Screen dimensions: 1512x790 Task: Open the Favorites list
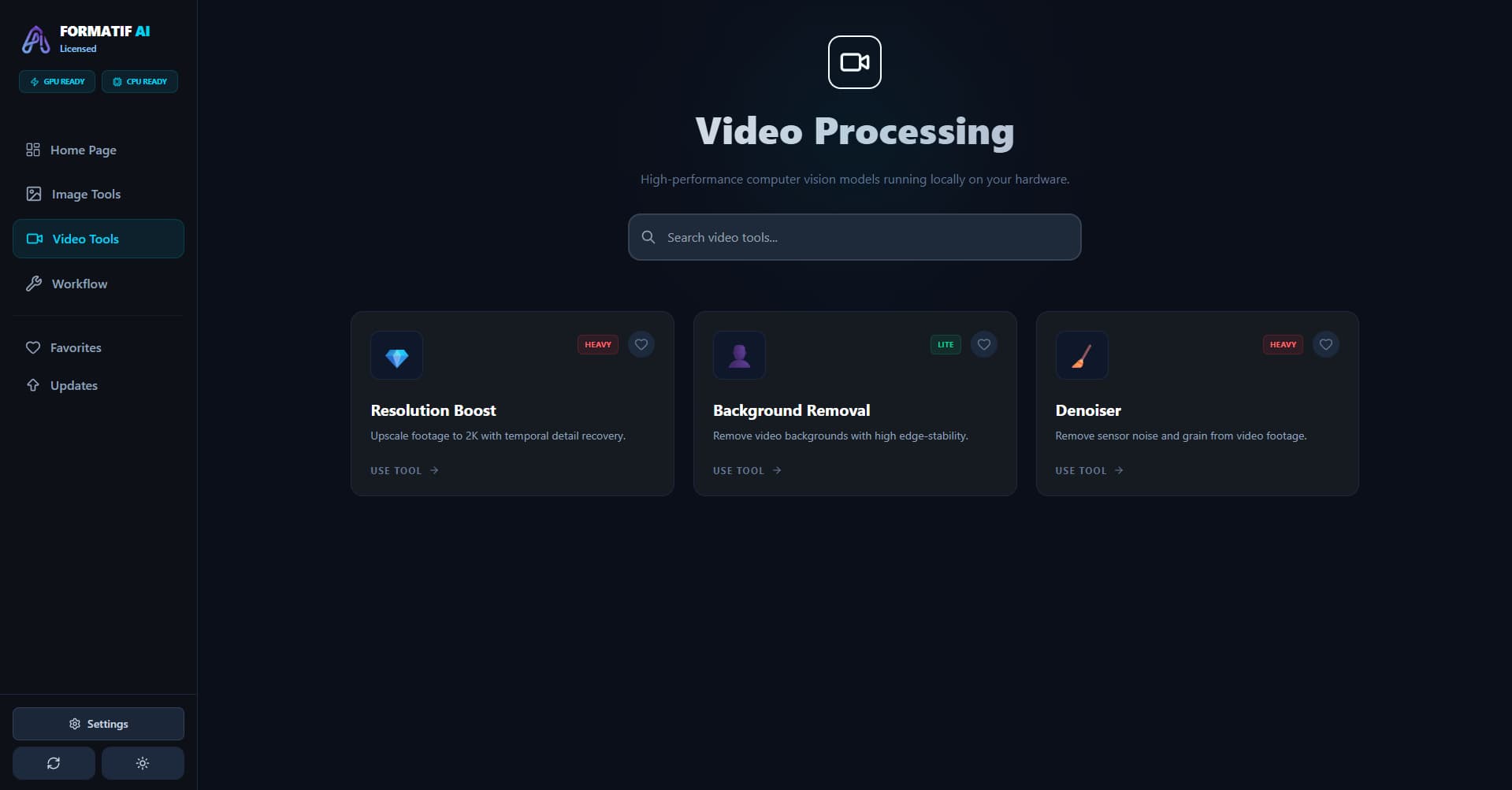[x=98, y=347]
